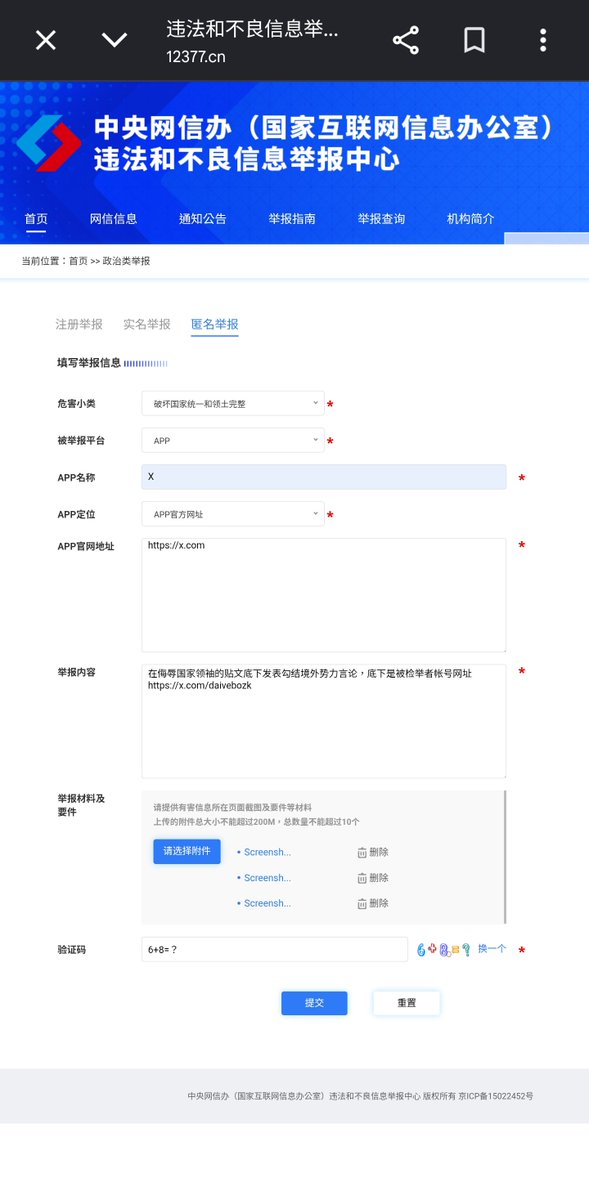The width and height of the screenshot is (589, 1200).
Task: Switch to 注册举报 tab
Action: pos(79,324)
